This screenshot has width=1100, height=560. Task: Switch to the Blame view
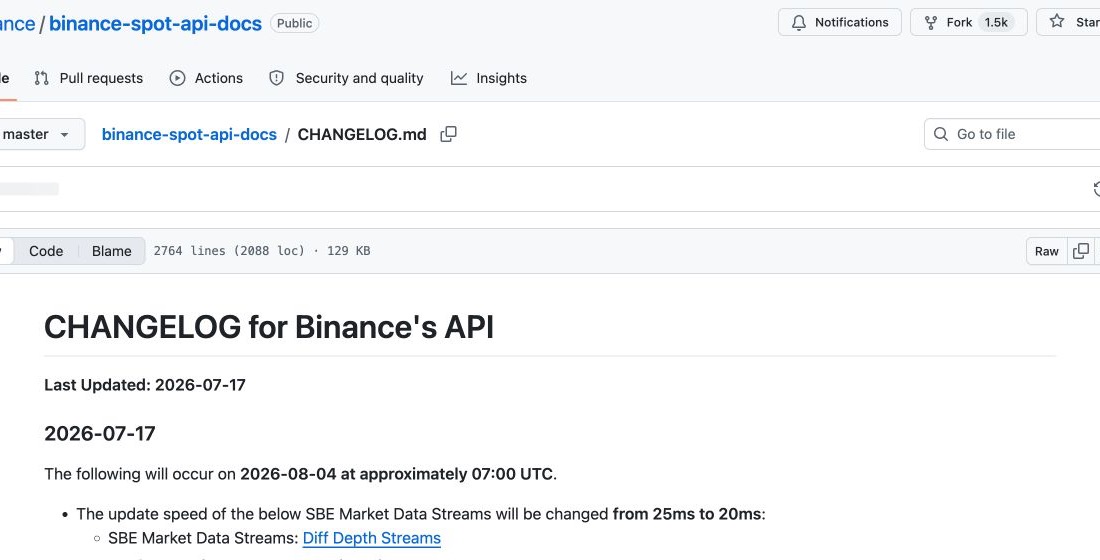[112, 251]
